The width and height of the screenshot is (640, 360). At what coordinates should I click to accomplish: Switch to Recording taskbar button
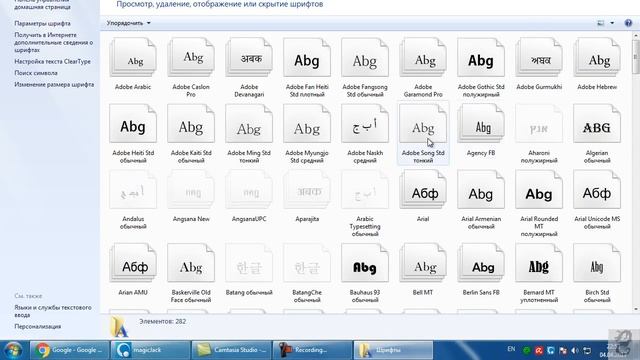click(x=312, y=350)
